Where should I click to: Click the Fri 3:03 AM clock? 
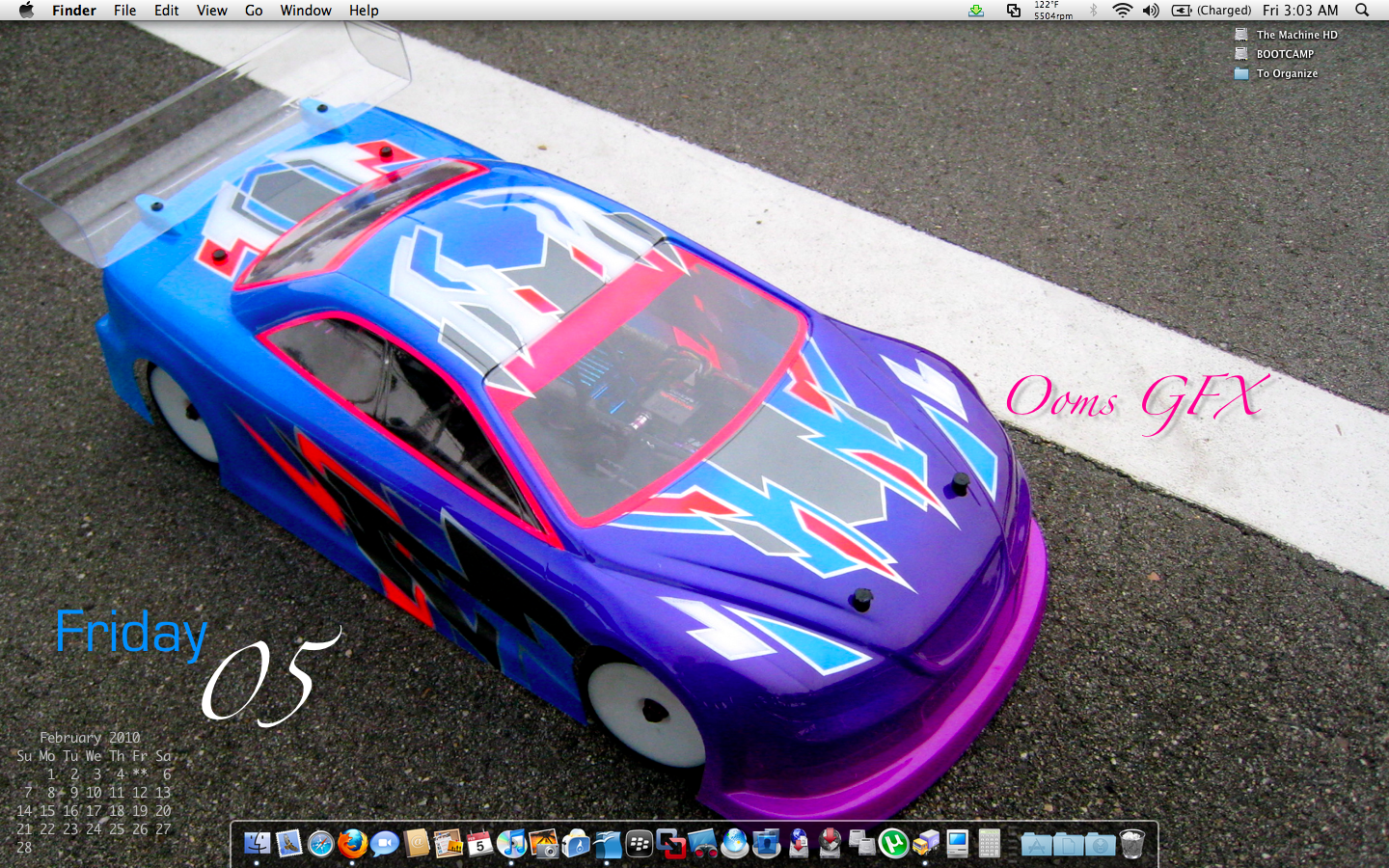[x=1300, y=11]
